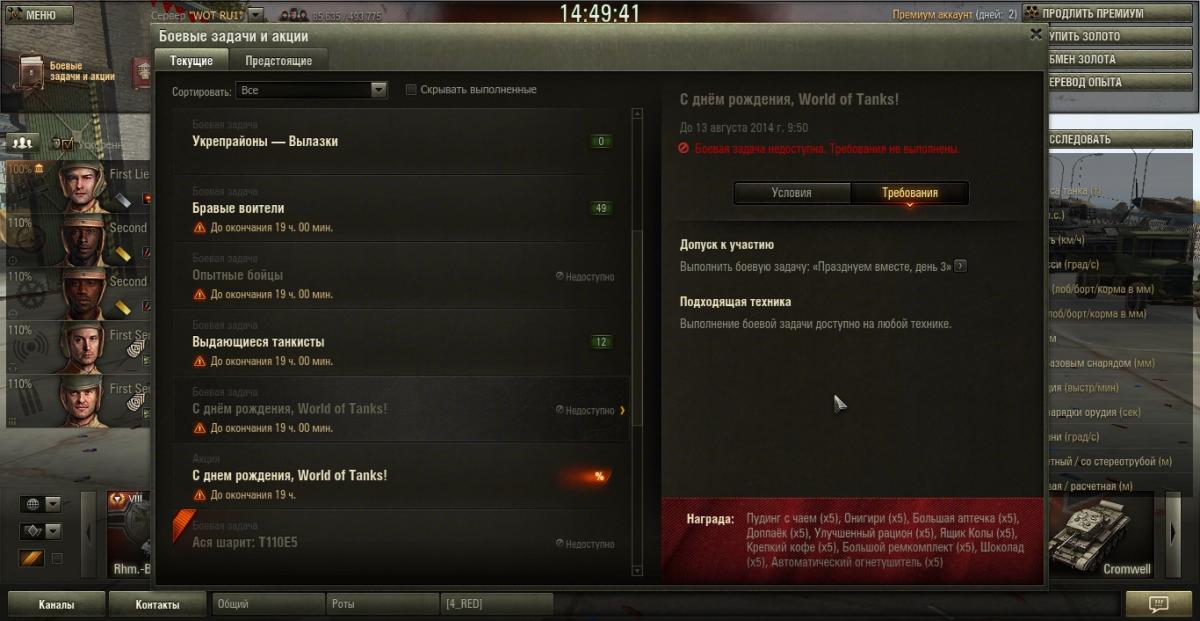Toggle Скрывать выполненные checkbox
The image size is (1200, 621).
coord(411,90)
